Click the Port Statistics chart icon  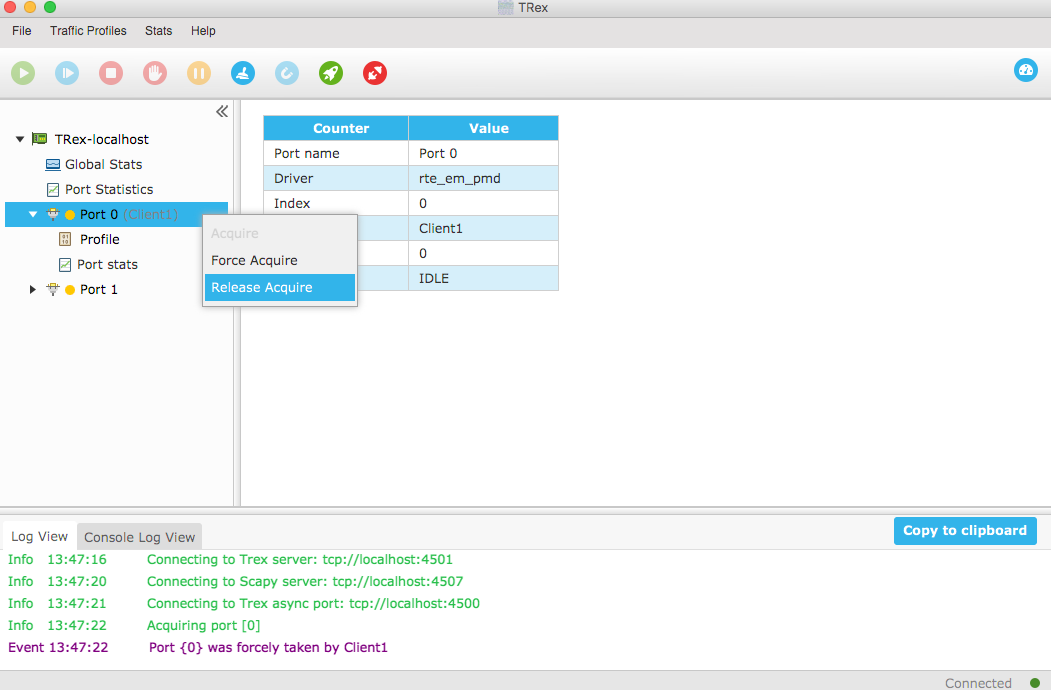pos(53,190)
